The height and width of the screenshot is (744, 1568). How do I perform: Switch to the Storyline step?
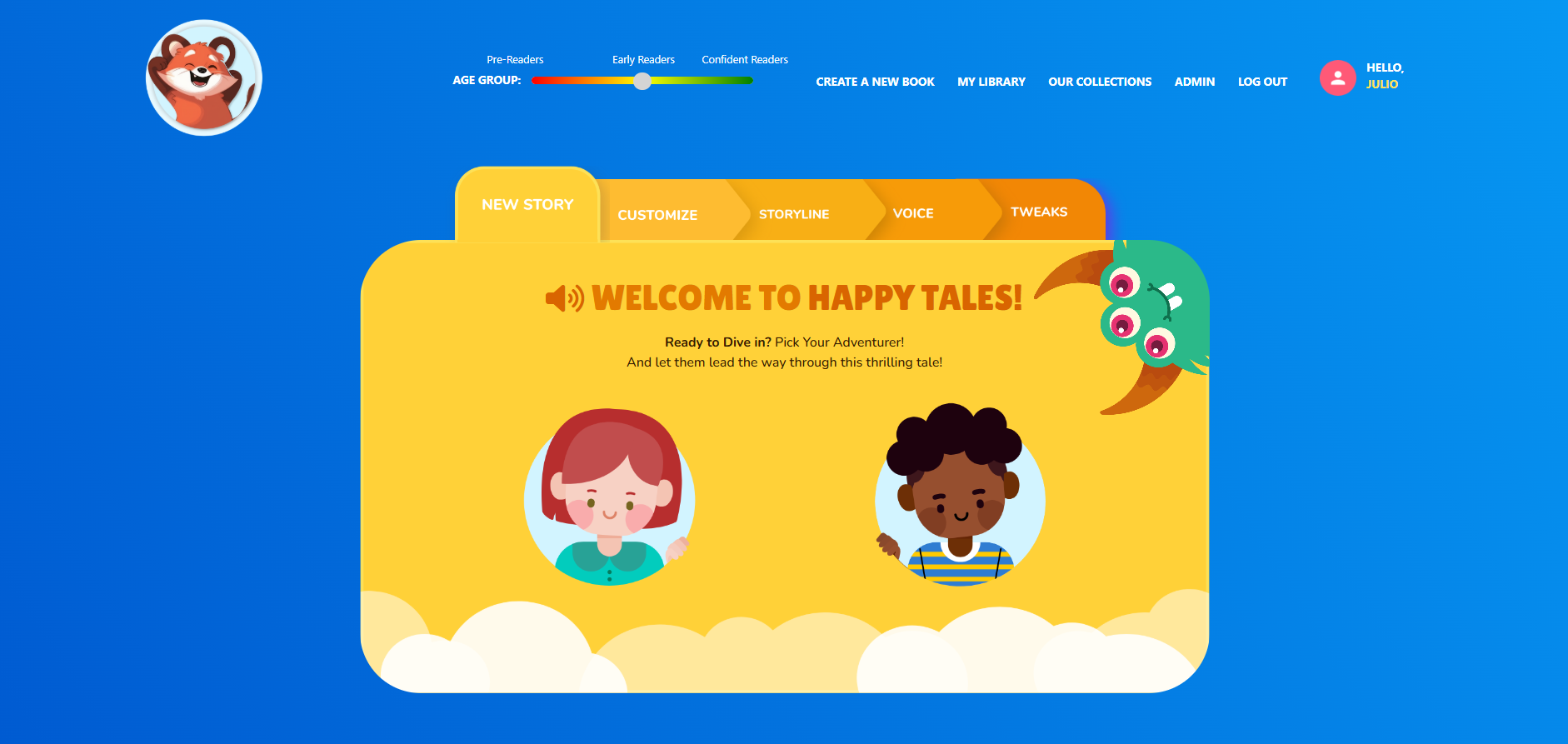(794, 214)
